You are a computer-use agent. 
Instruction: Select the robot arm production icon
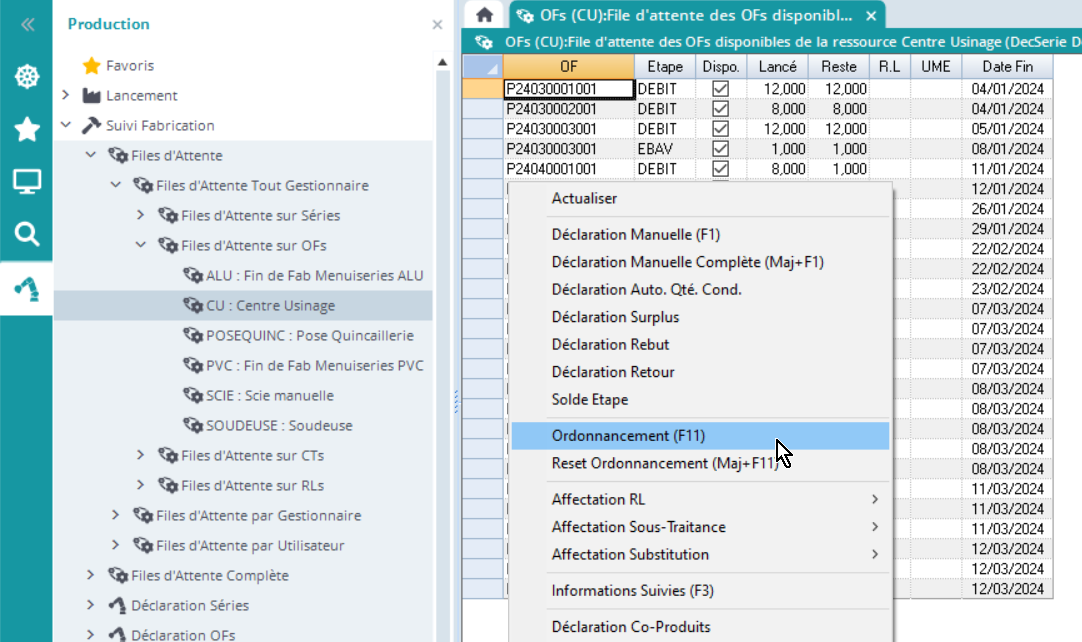click(x=26, y=288)
